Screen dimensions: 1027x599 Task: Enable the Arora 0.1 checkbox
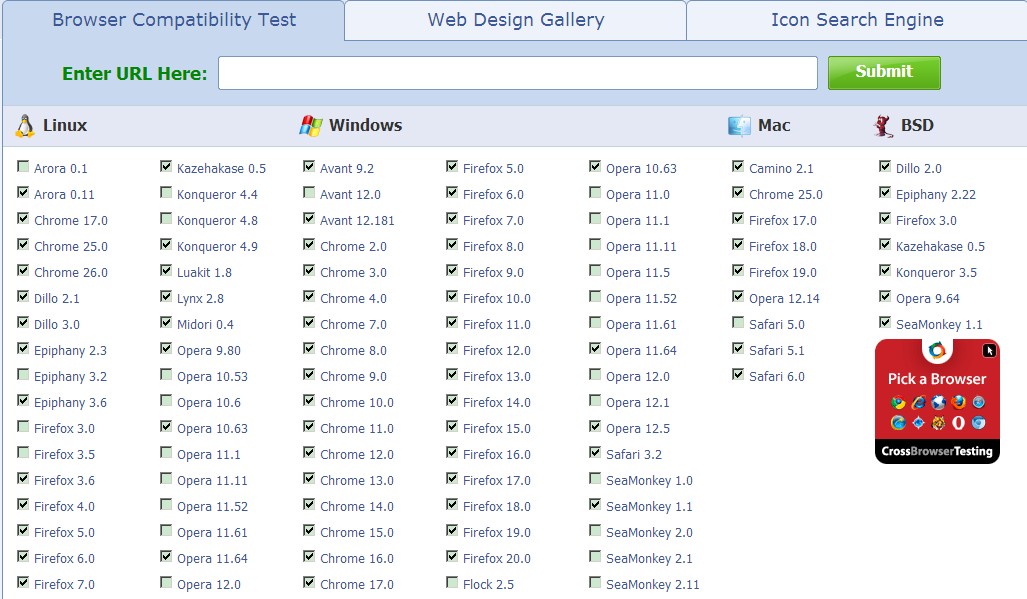click(x=23, y=166)
